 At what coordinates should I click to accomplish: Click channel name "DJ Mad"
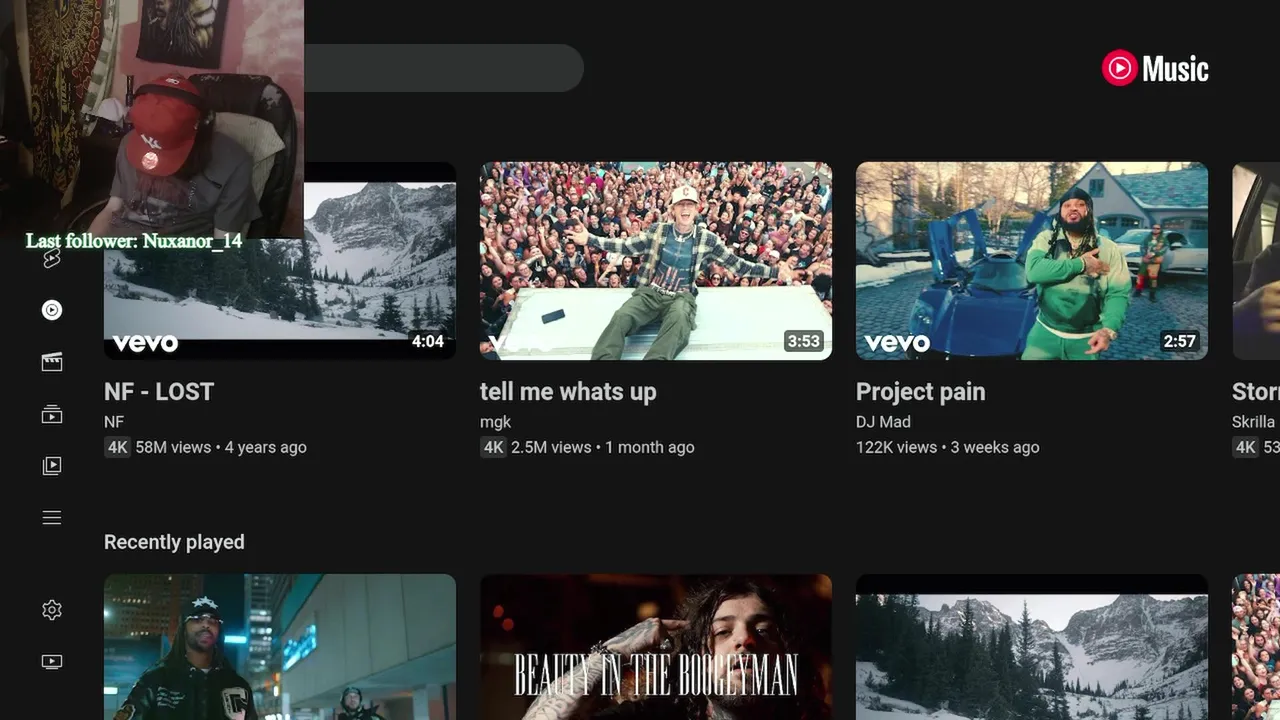coord(883,422)
